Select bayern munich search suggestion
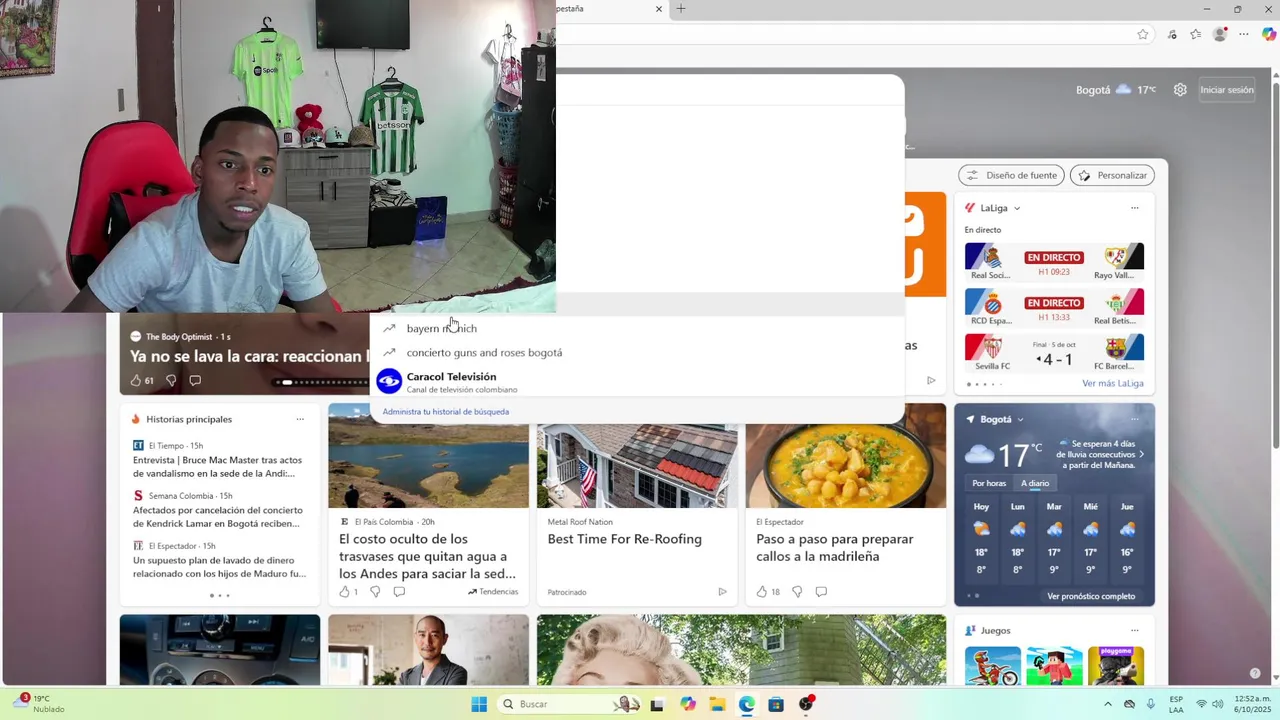1280x720 pixels. click(637, 328)
